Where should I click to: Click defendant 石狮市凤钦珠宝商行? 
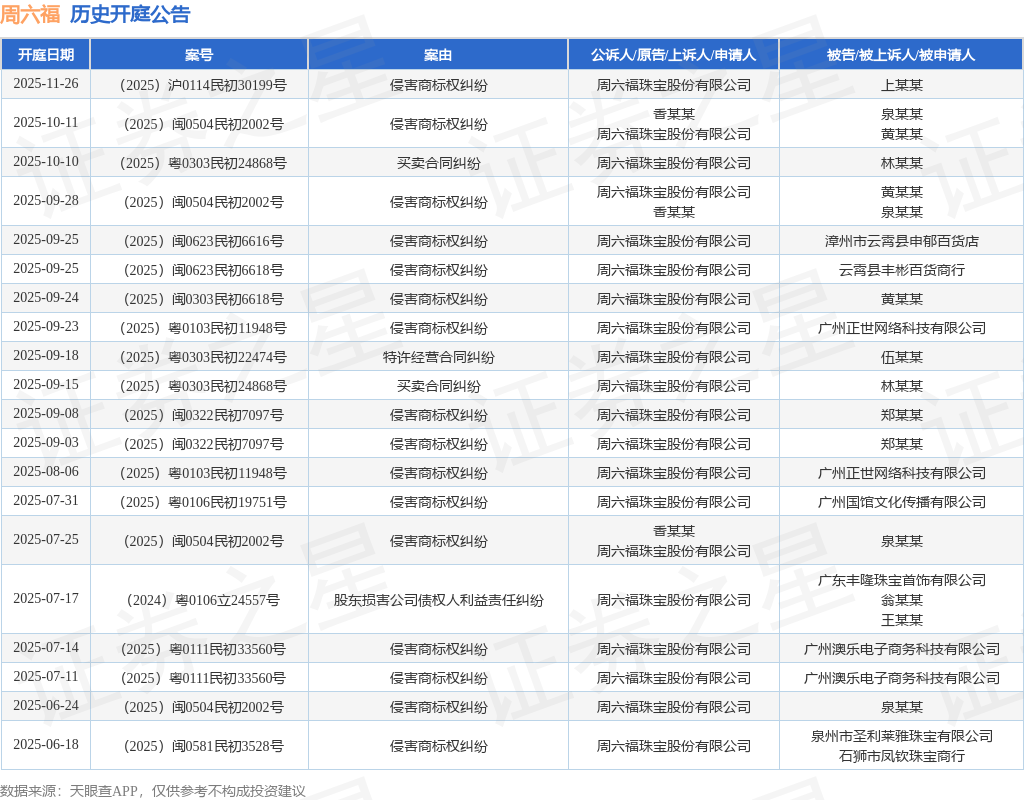tap(901, 756)
